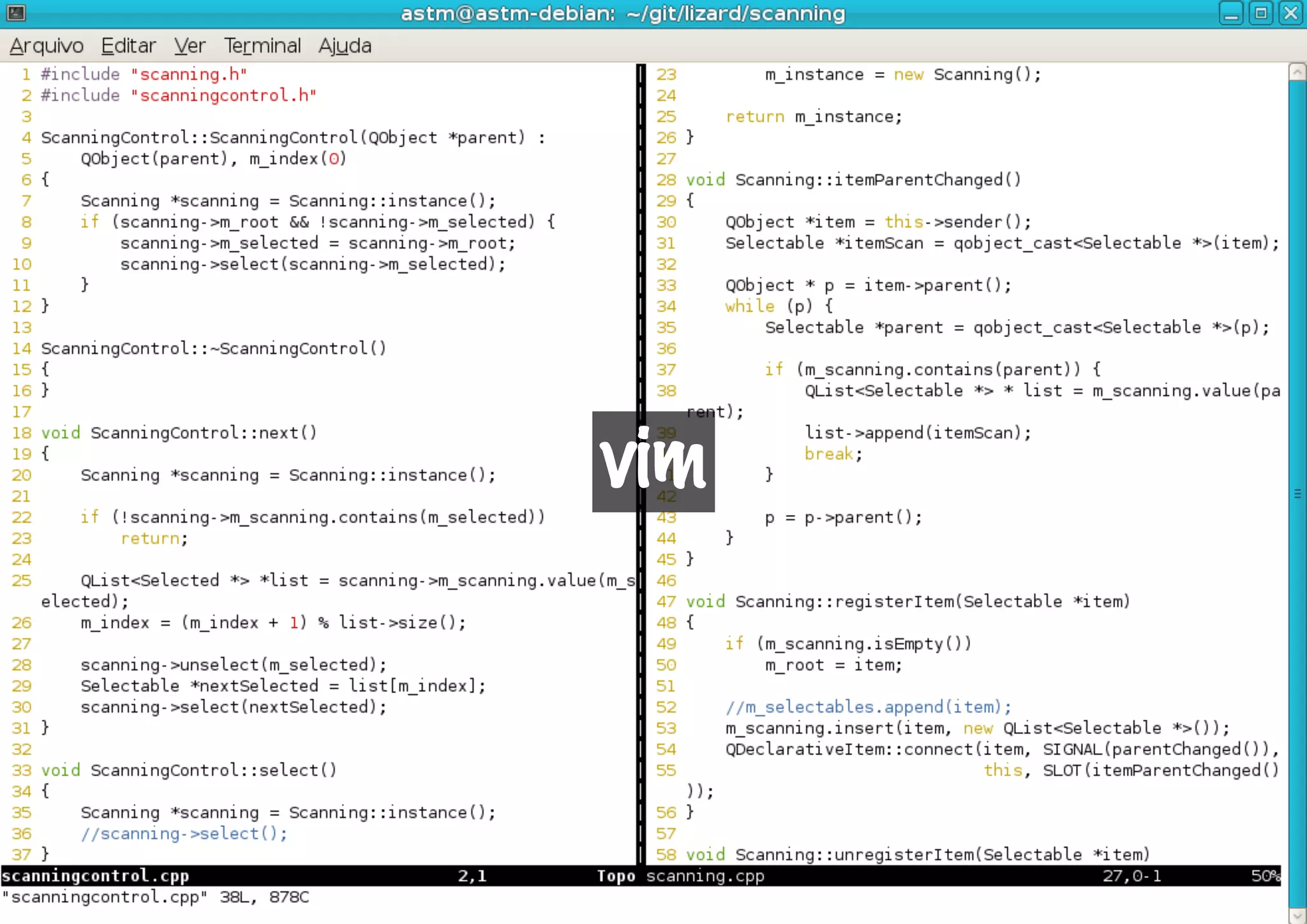The image size is (1307, 924).
Task: Click if (m_scanning.contains(parent)) line
Action: click(x=932, y=369)
